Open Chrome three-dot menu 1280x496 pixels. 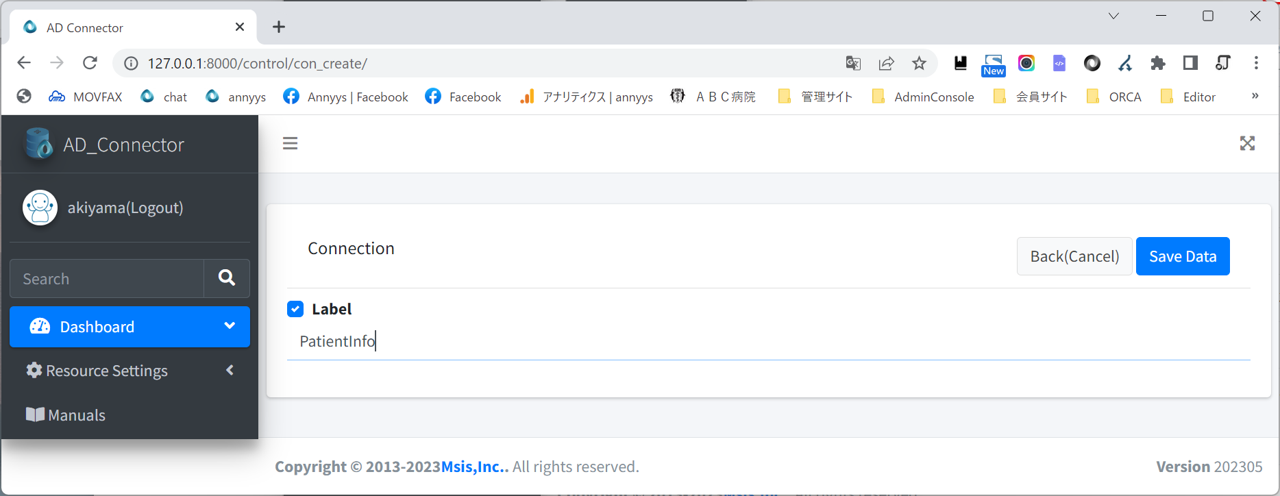pos(1256,63)
